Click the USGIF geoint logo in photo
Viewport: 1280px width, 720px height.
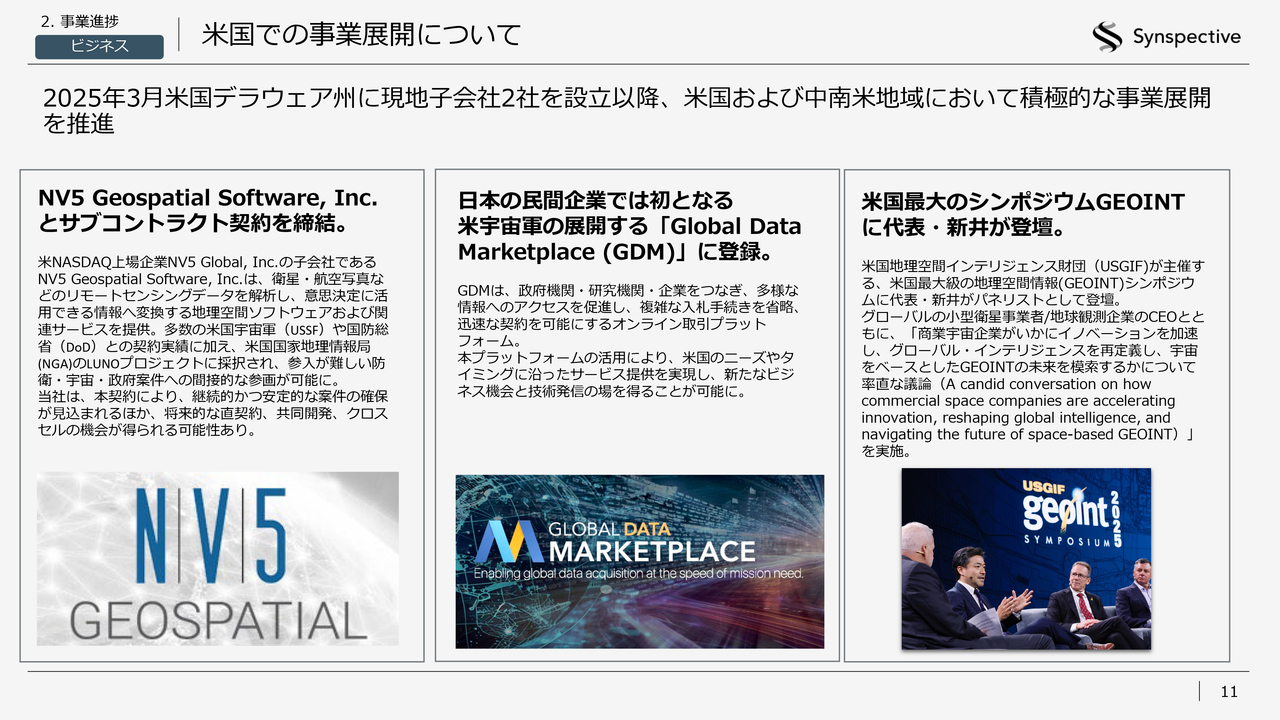point(1071,513)
